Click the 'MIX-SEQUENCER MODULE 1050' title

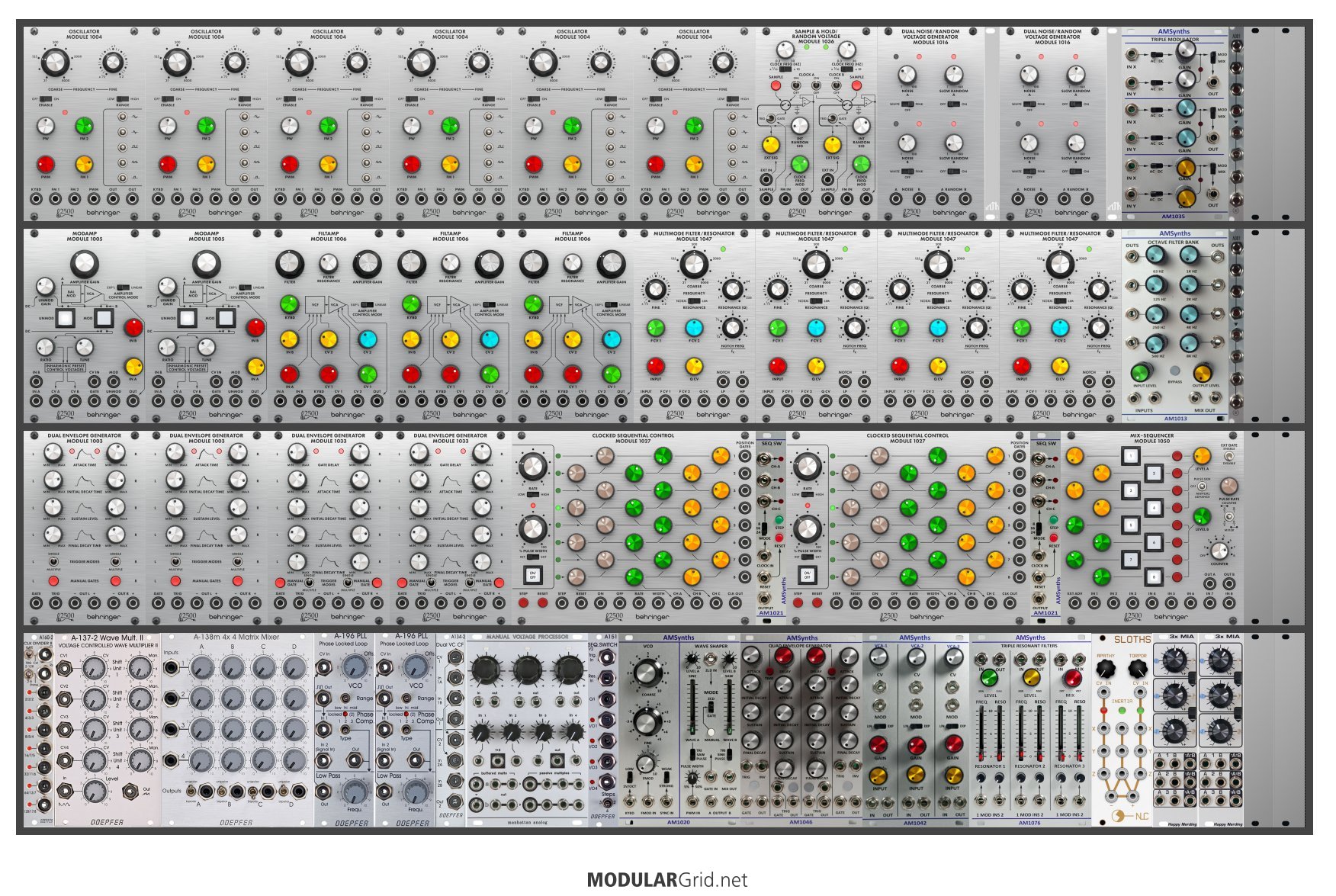[1151, 438]
